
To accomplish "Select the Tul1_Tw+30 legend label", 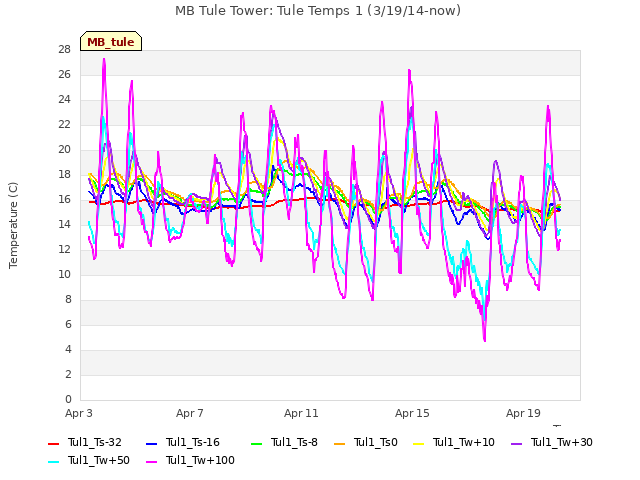I will [562, 442].
